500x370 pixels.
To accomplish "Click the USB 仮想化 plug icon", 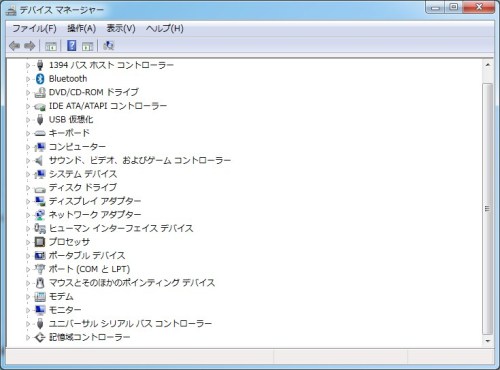I will (40, 119).
